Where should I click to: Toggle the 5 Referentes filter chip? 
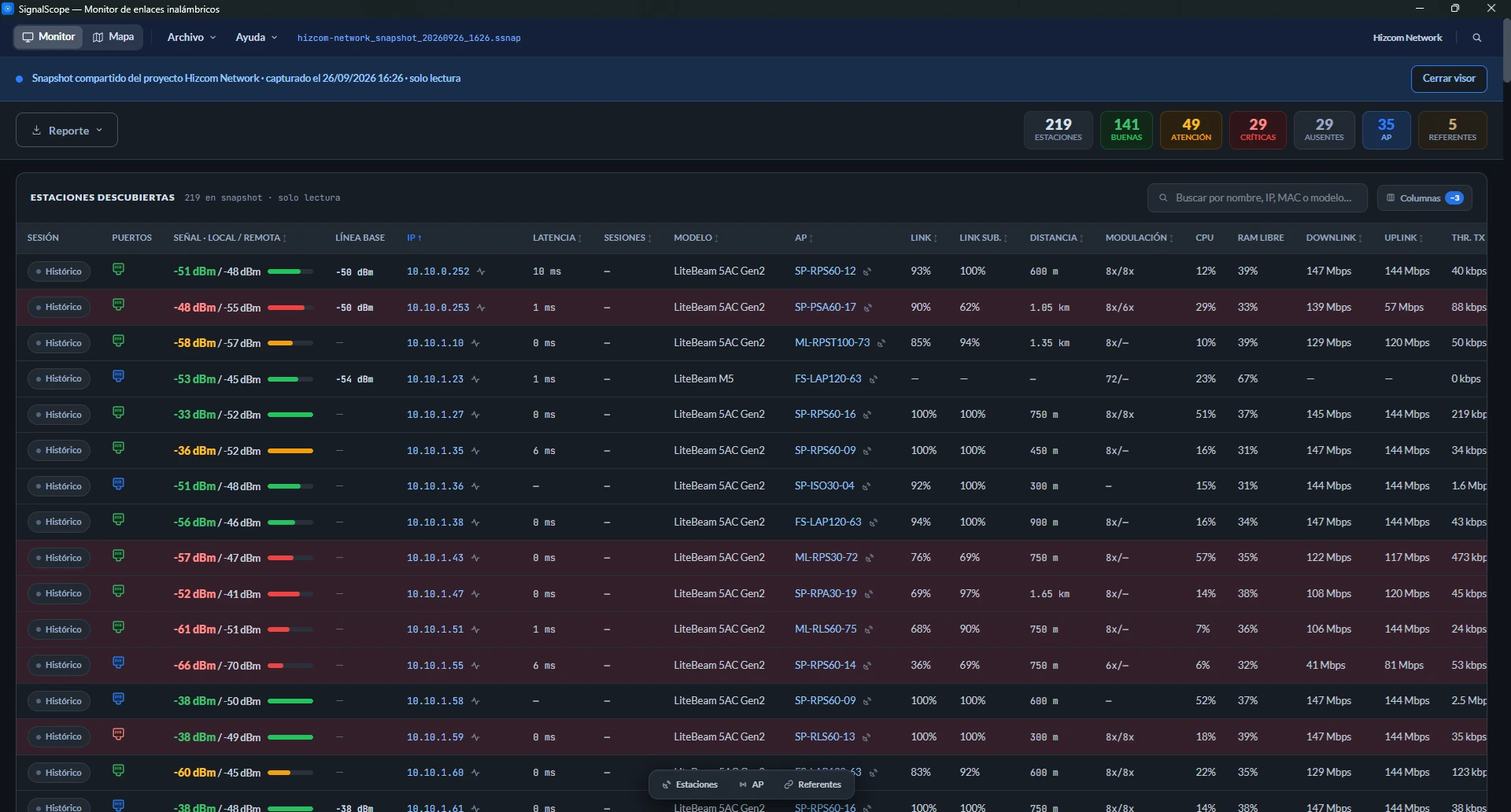[x=1452, y=130]
